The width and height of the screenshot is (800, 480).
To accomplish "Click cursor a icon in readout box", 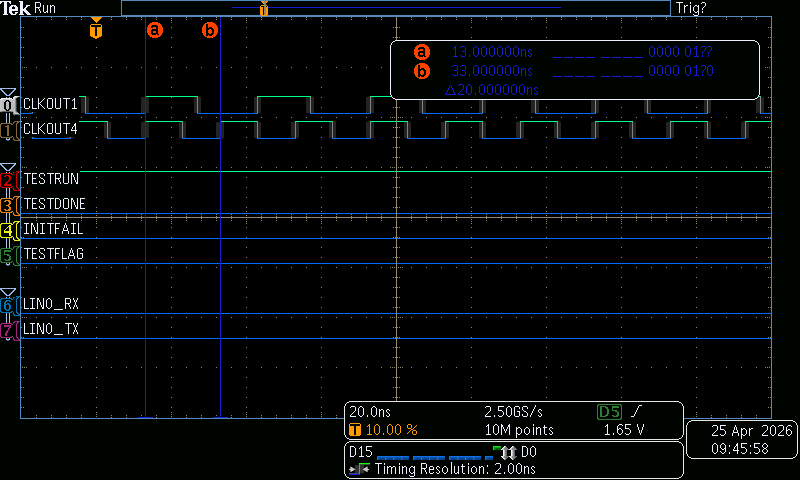I will click(x=421, y=52).
